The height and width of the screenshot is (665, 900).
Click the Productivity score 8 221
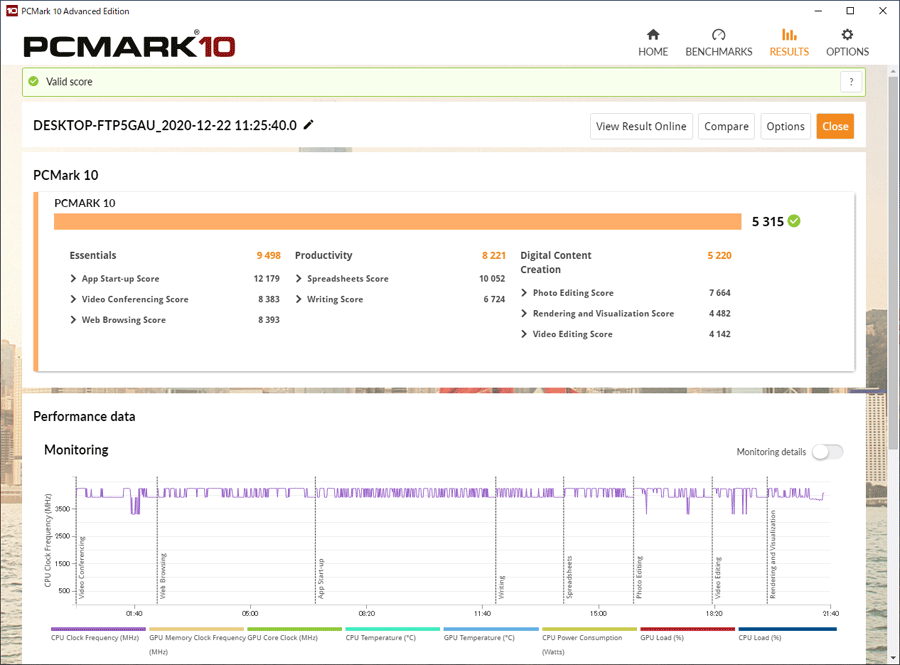494,255
